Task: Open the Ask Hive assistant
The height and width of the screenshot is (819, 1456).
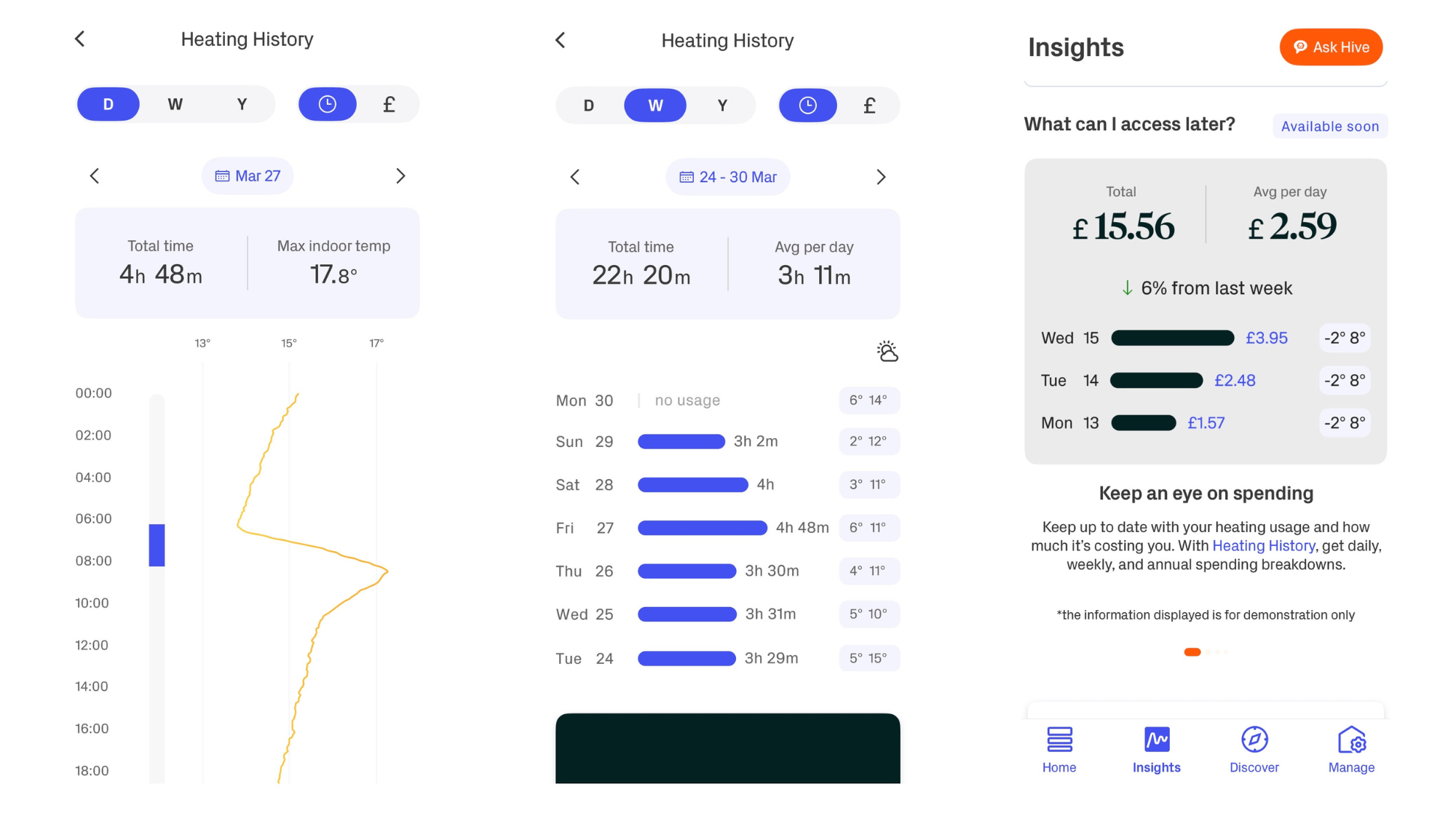Action: point(1331,47)
